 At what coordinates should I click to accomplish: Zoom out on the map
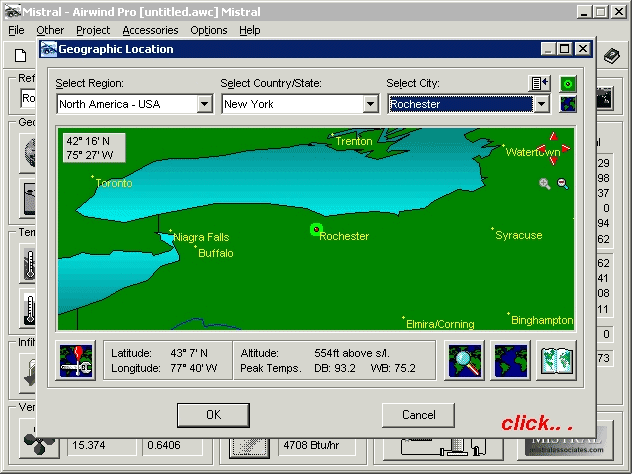pos(563,184)
